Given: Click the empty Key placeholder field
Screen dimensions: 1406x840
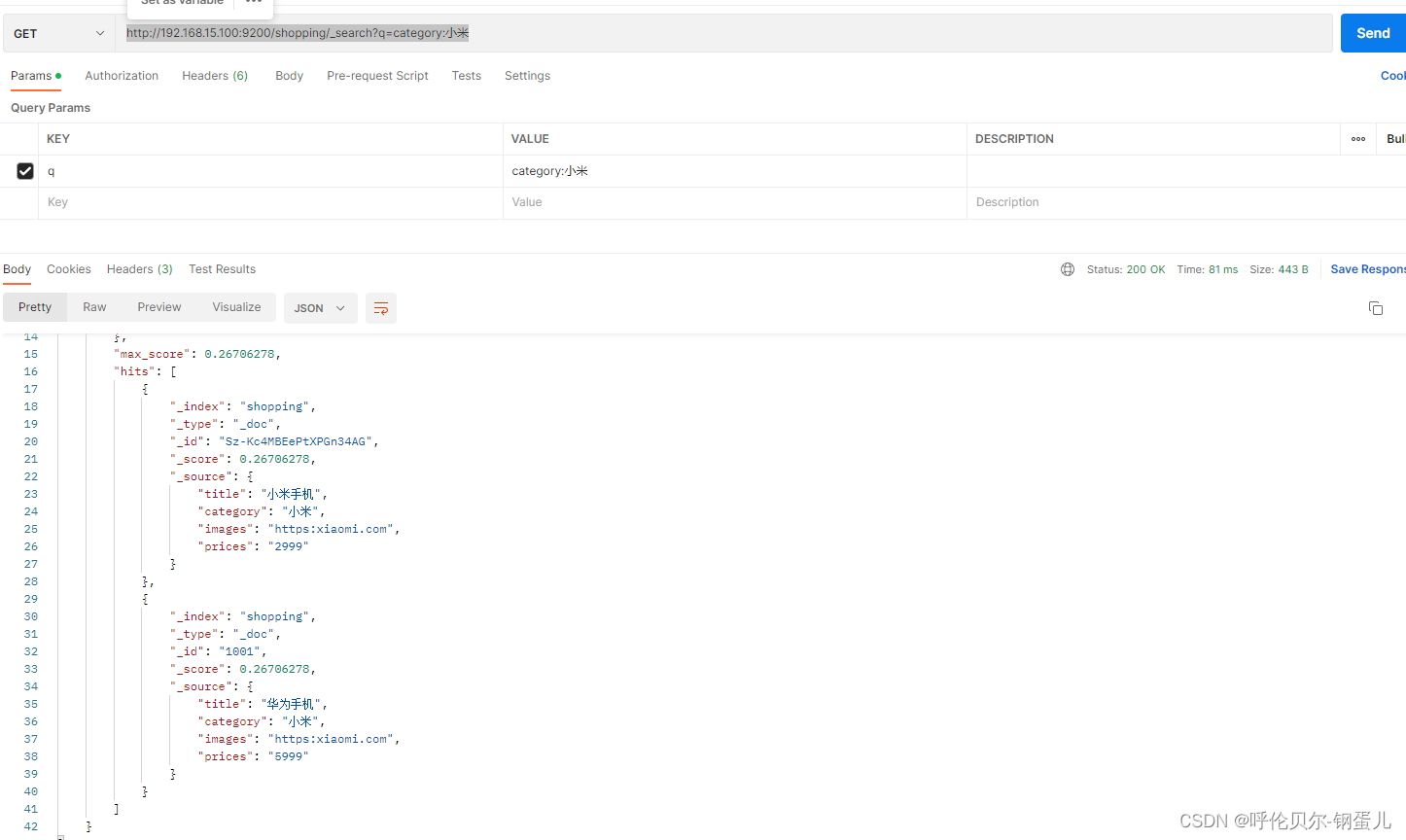Looking at the screenshot, I should coord(270,202).
